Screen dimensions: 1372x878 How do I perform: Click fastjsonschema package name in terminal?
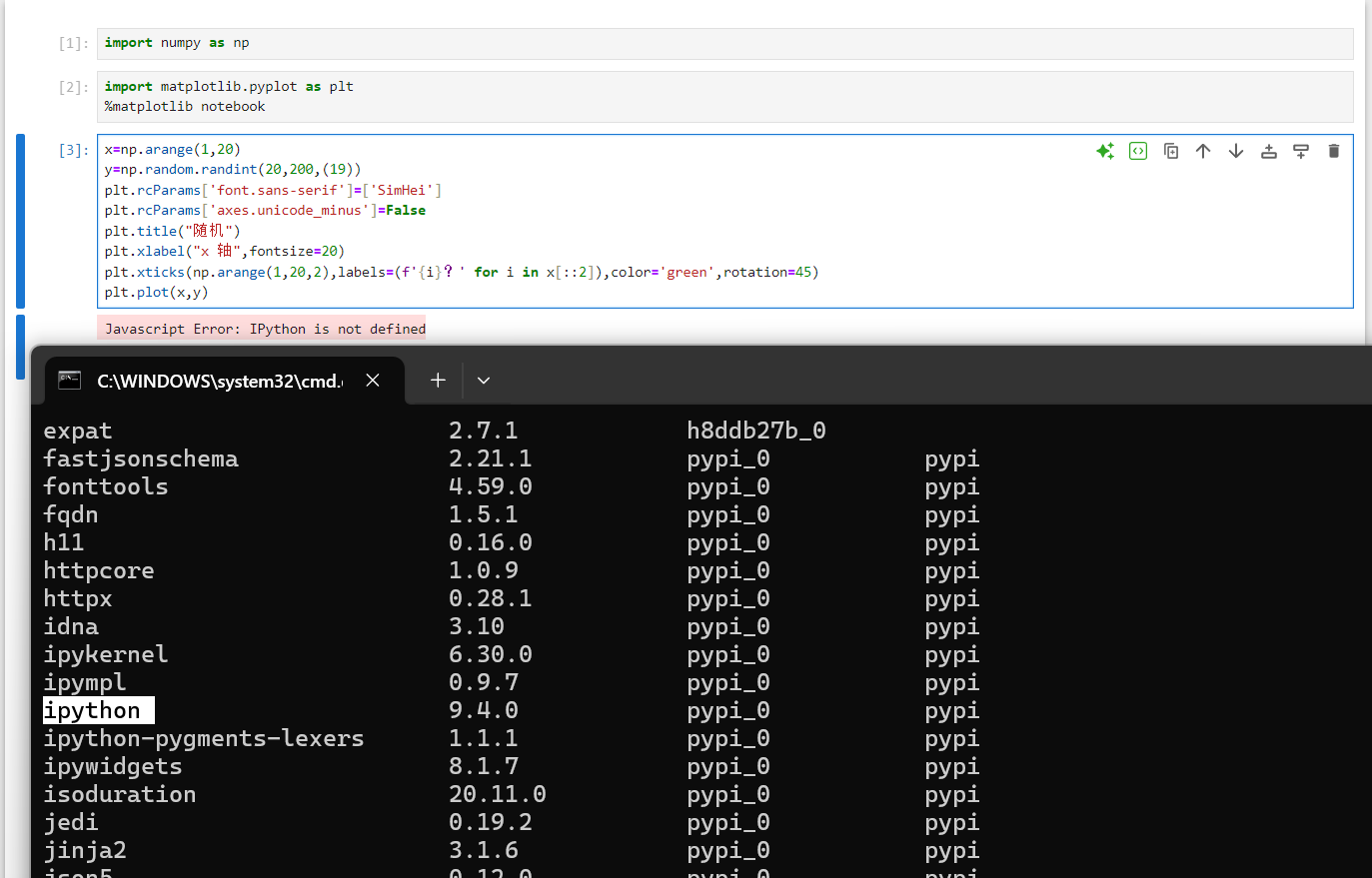(141, 458)
